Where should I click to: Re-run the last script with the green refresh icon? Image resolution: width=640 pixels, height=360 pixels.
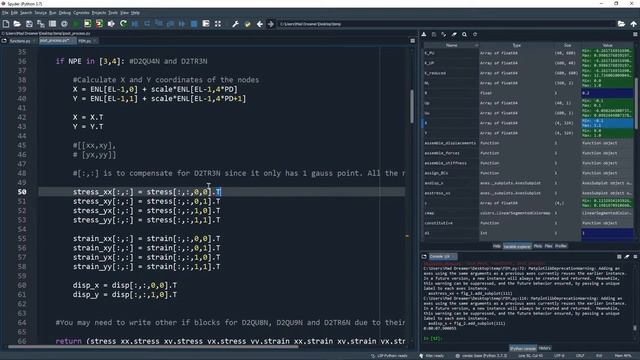(x=123, y=24)
